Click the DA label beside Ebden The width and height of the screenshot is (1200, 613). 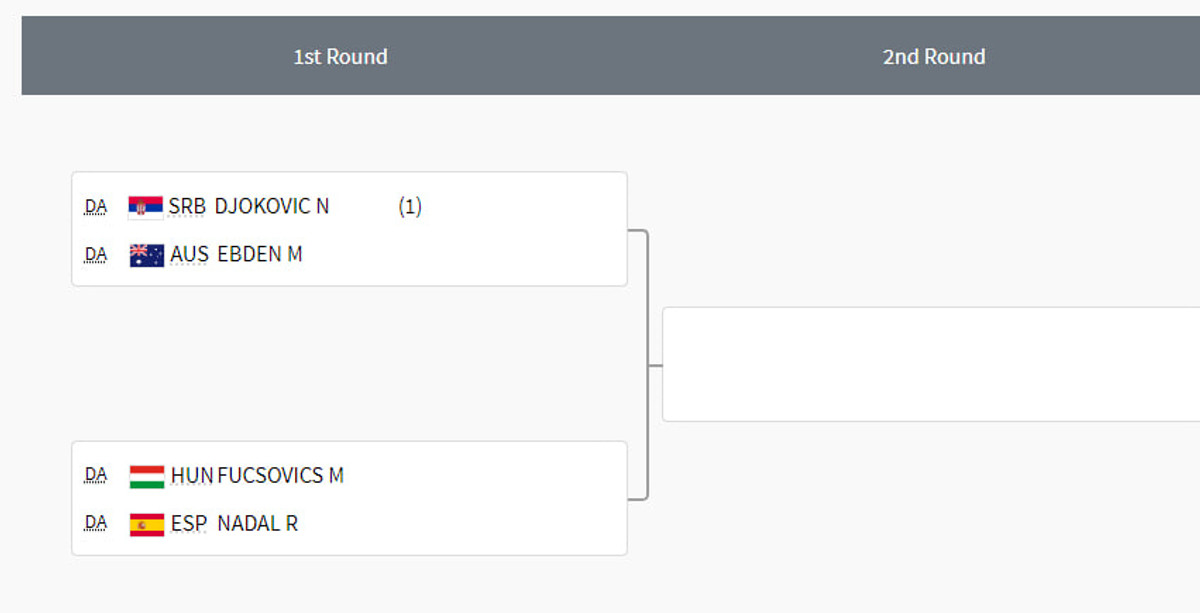96,255
